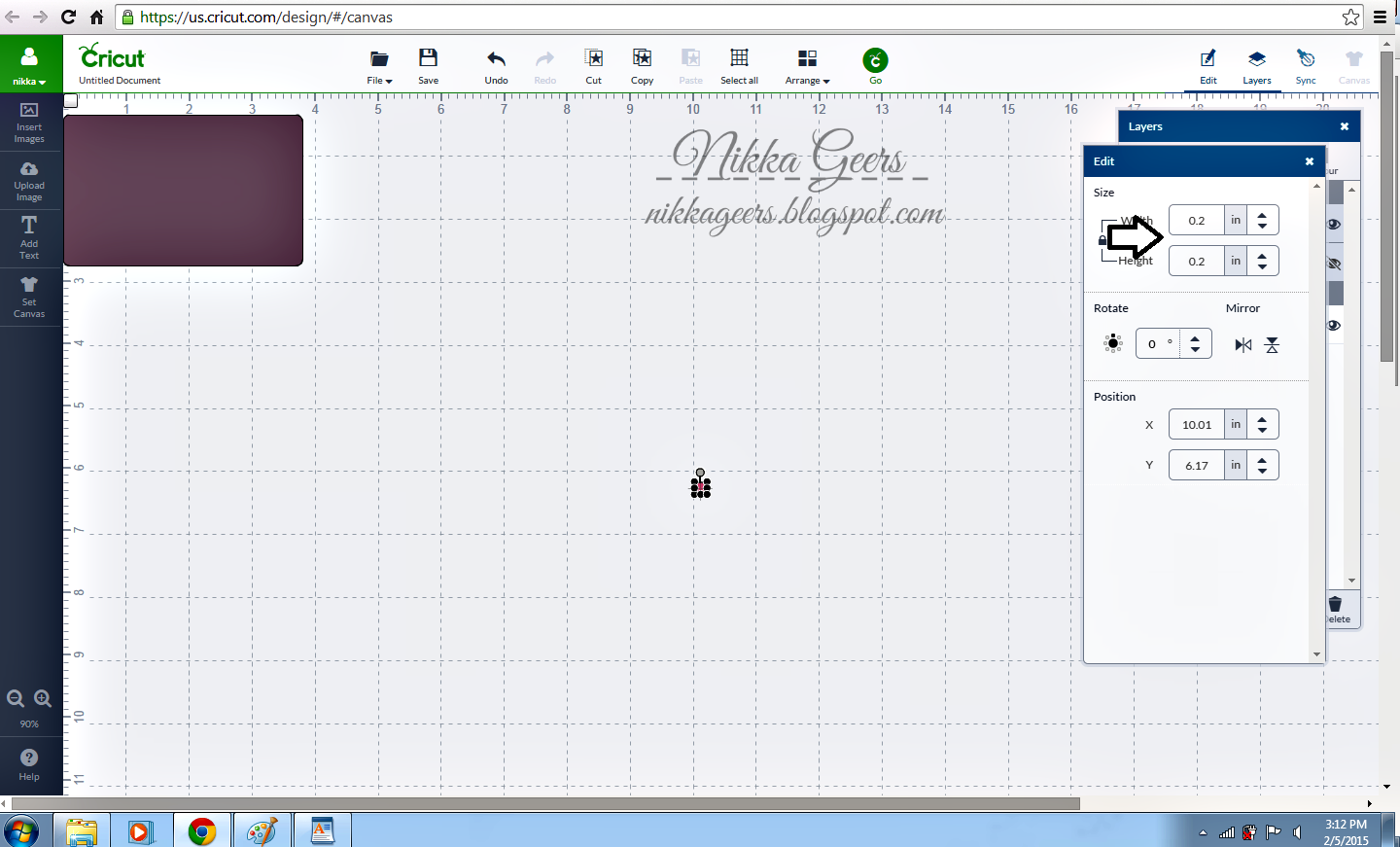Open the Insert Images panel

coord(29,123)
